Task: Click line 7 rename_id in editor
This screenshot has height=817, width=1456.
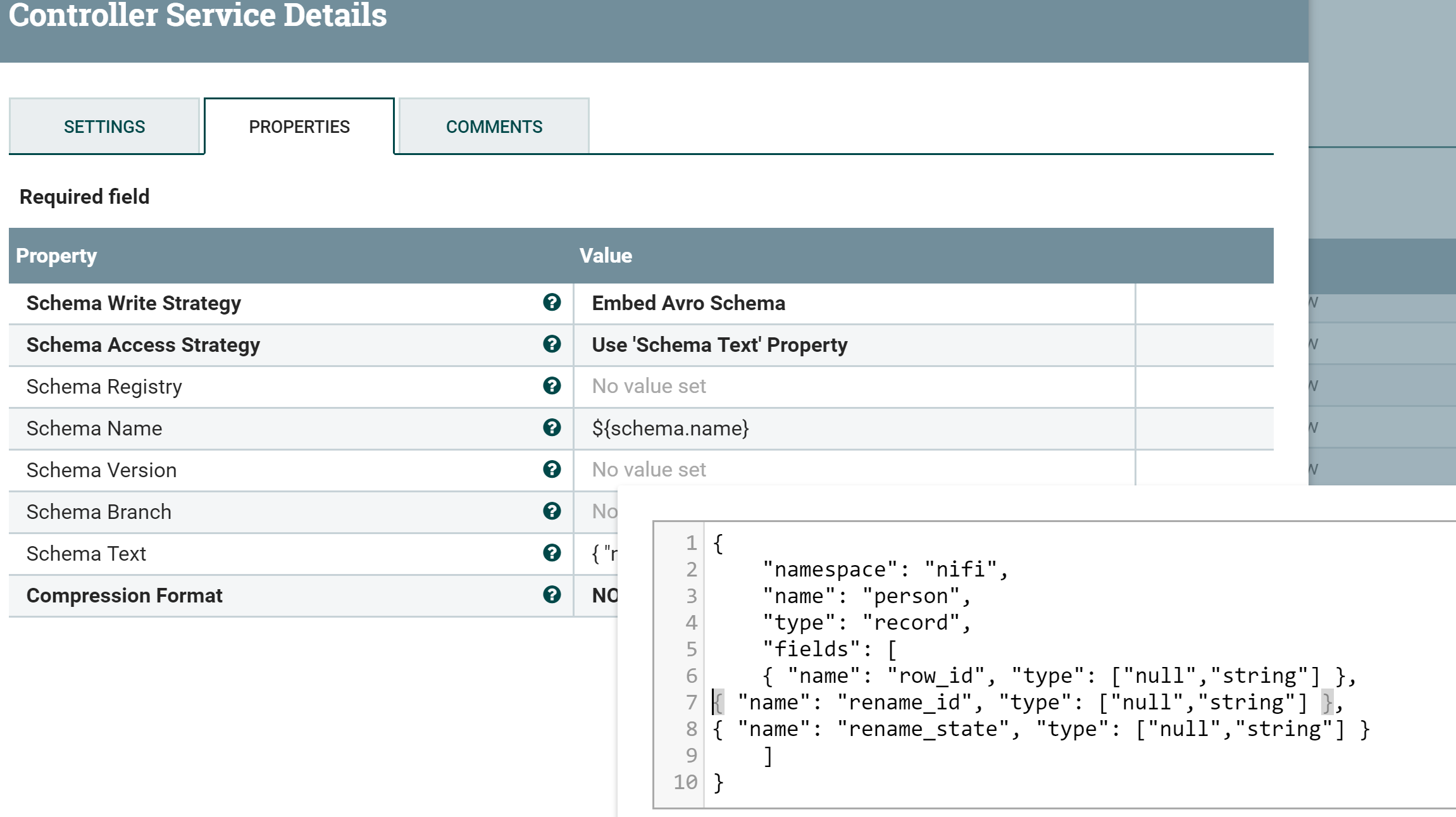Action: click(905, 702)
